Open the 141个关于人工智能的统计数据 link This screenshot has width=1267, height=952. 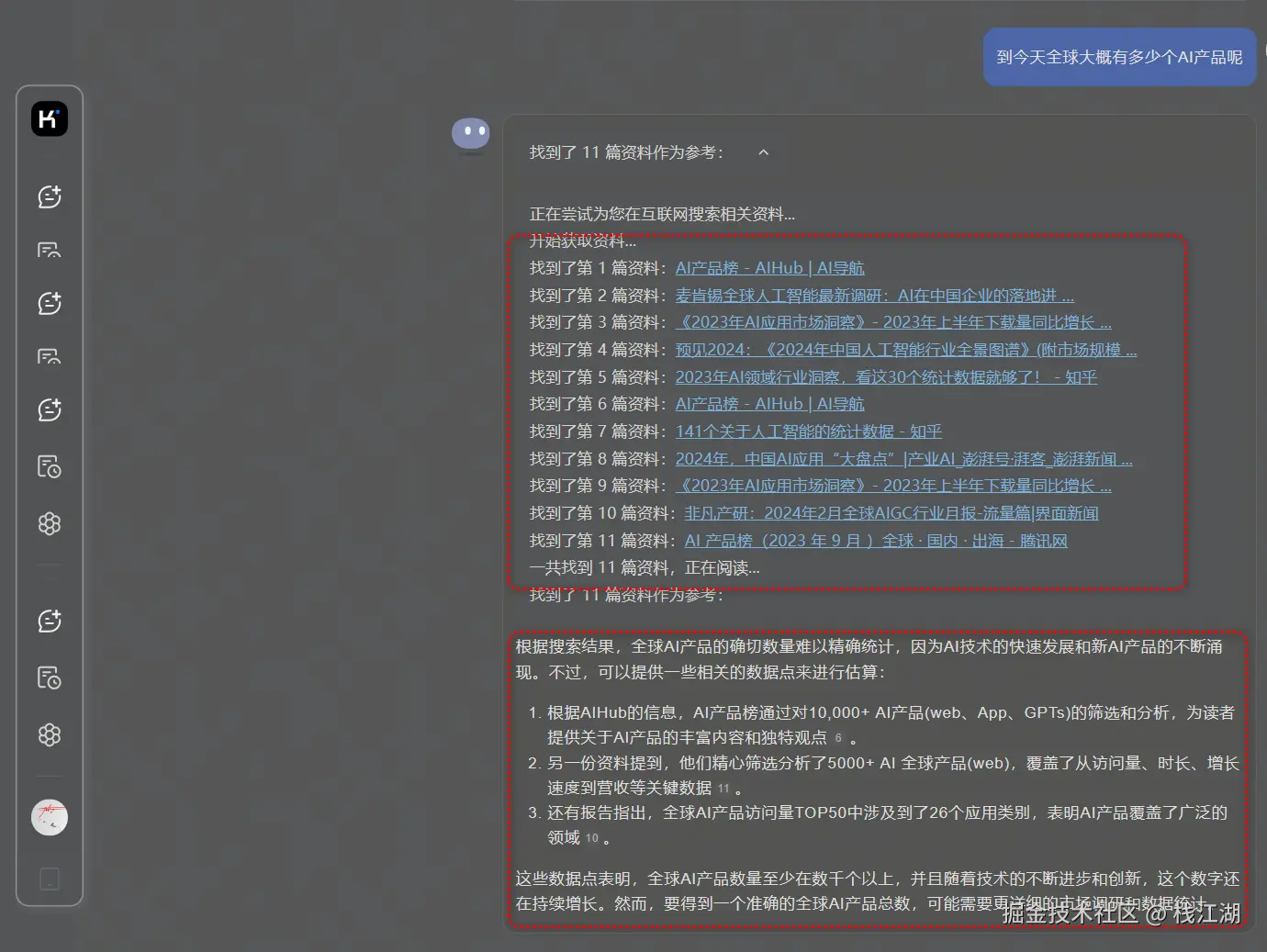tap(808, 431)
